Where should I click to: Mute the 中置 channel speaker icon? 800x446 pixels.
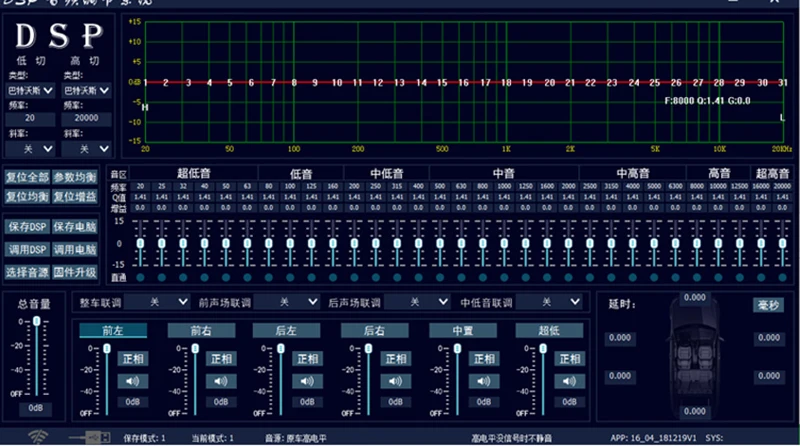[x=484, y=381]
